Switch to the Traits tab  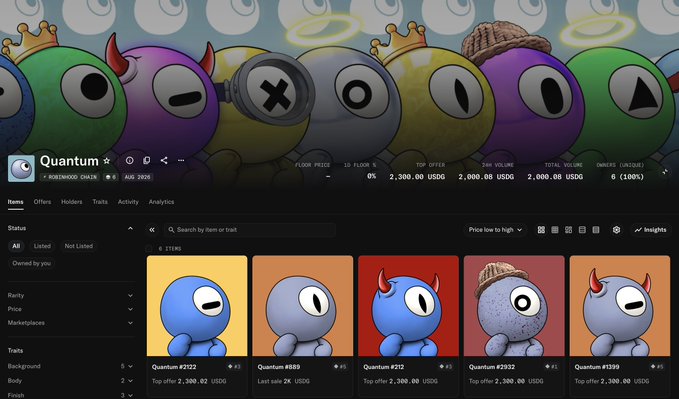100,202
